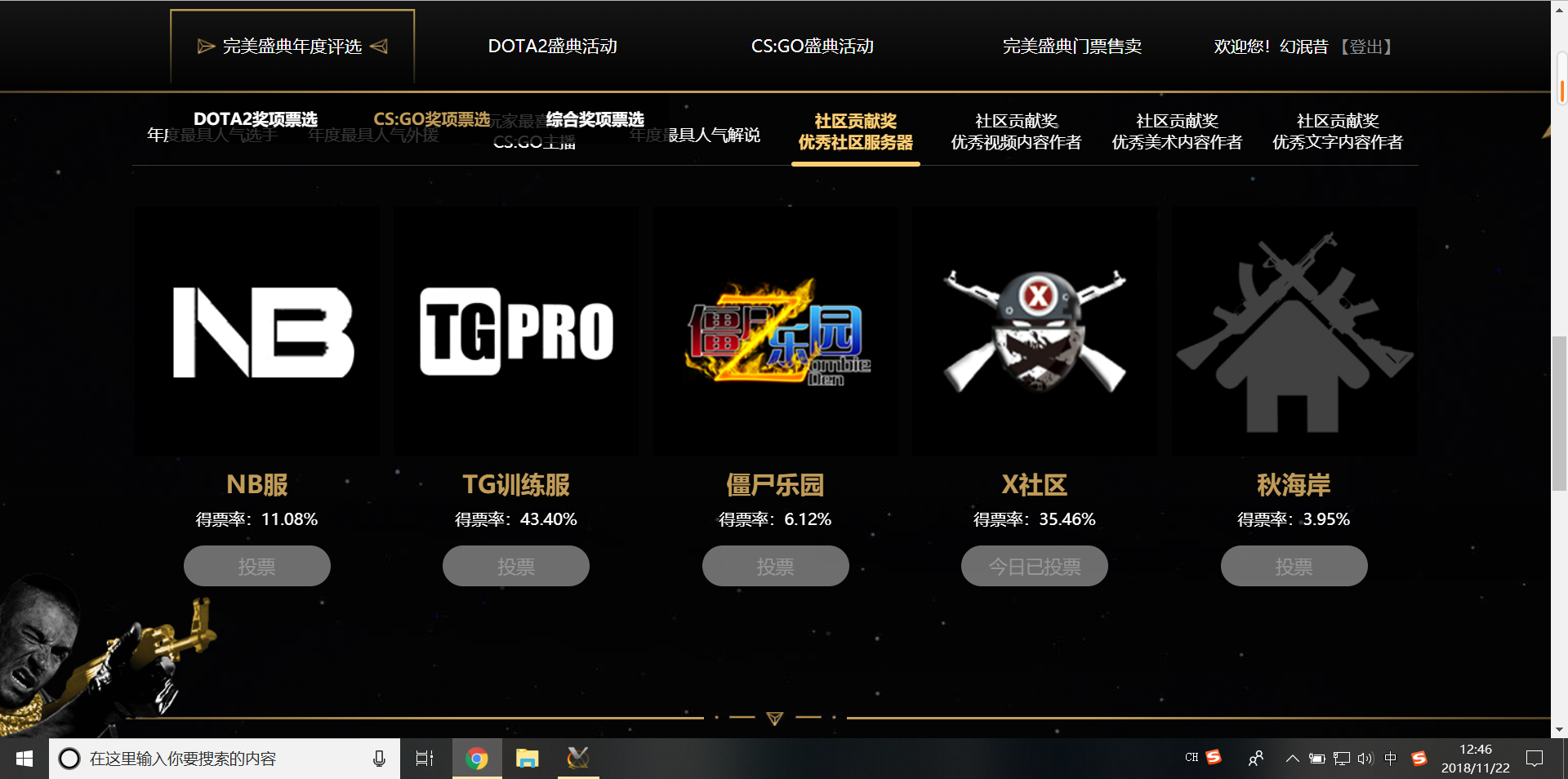The width and height of the screenshot is (1568, 779).
Task: Click the Zombie Den flaming logo
Action: click(776, 333)
